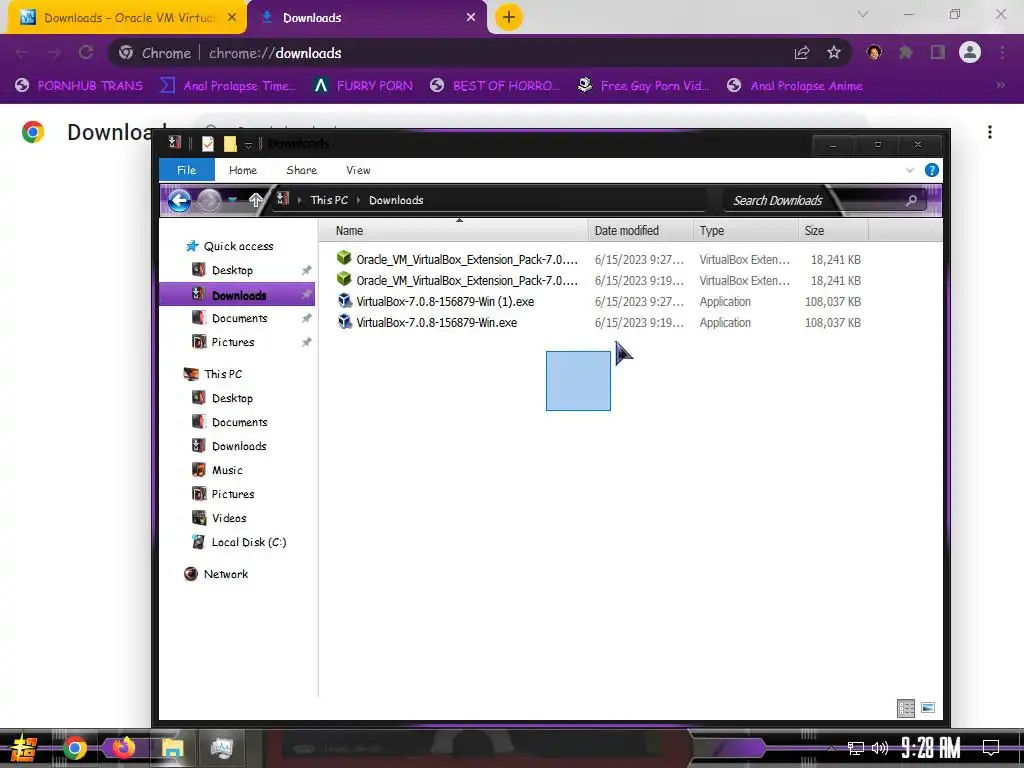Switch to the Downloads - Oracle VM VirtualBox Chrome tab
Viewport: 1024px width, 768px height.
pos(127,18)
